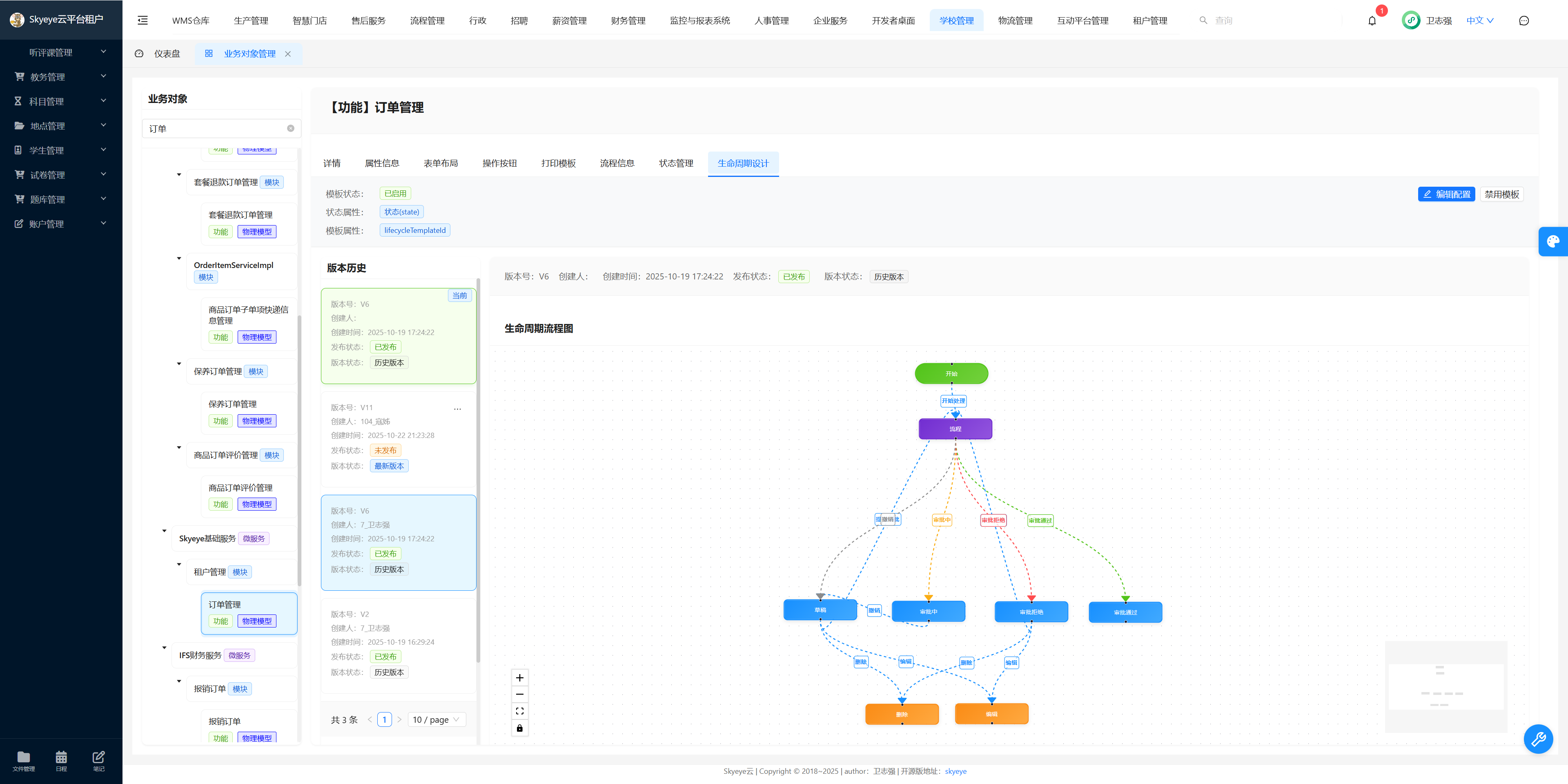Open the 中文 language dropdown
This screenshot has height=784, width=1568.
[x=1479, y=20]
